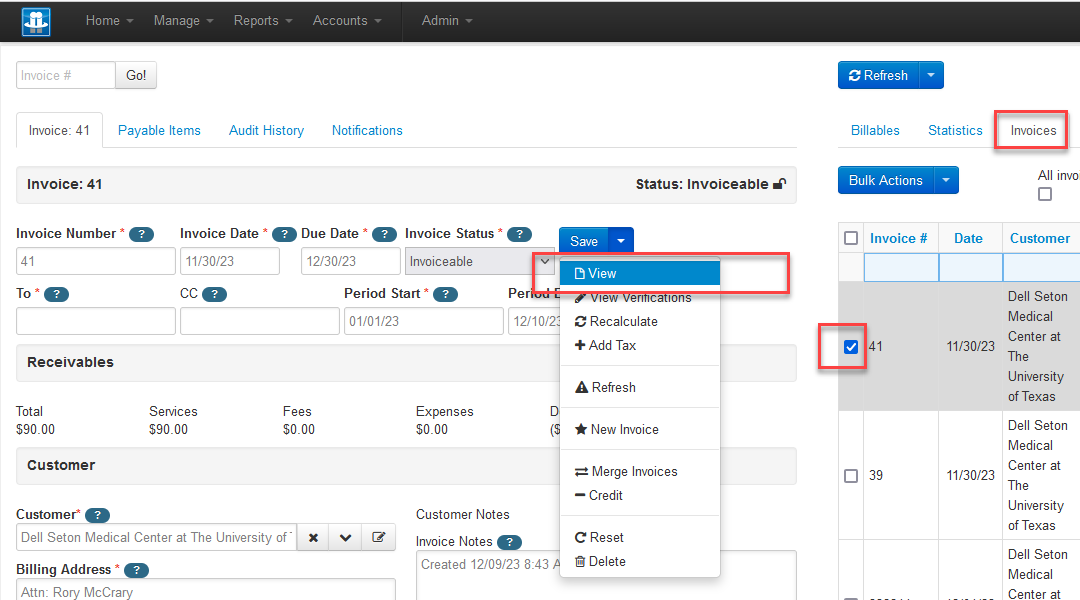
Task: Choose View from the Save menu
Action: (x=640, y=273)
